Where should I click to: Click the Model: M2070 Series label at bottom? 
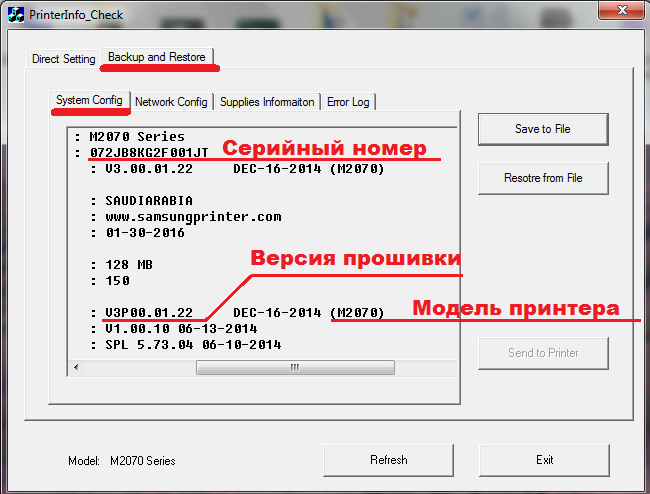click(122, 461)
